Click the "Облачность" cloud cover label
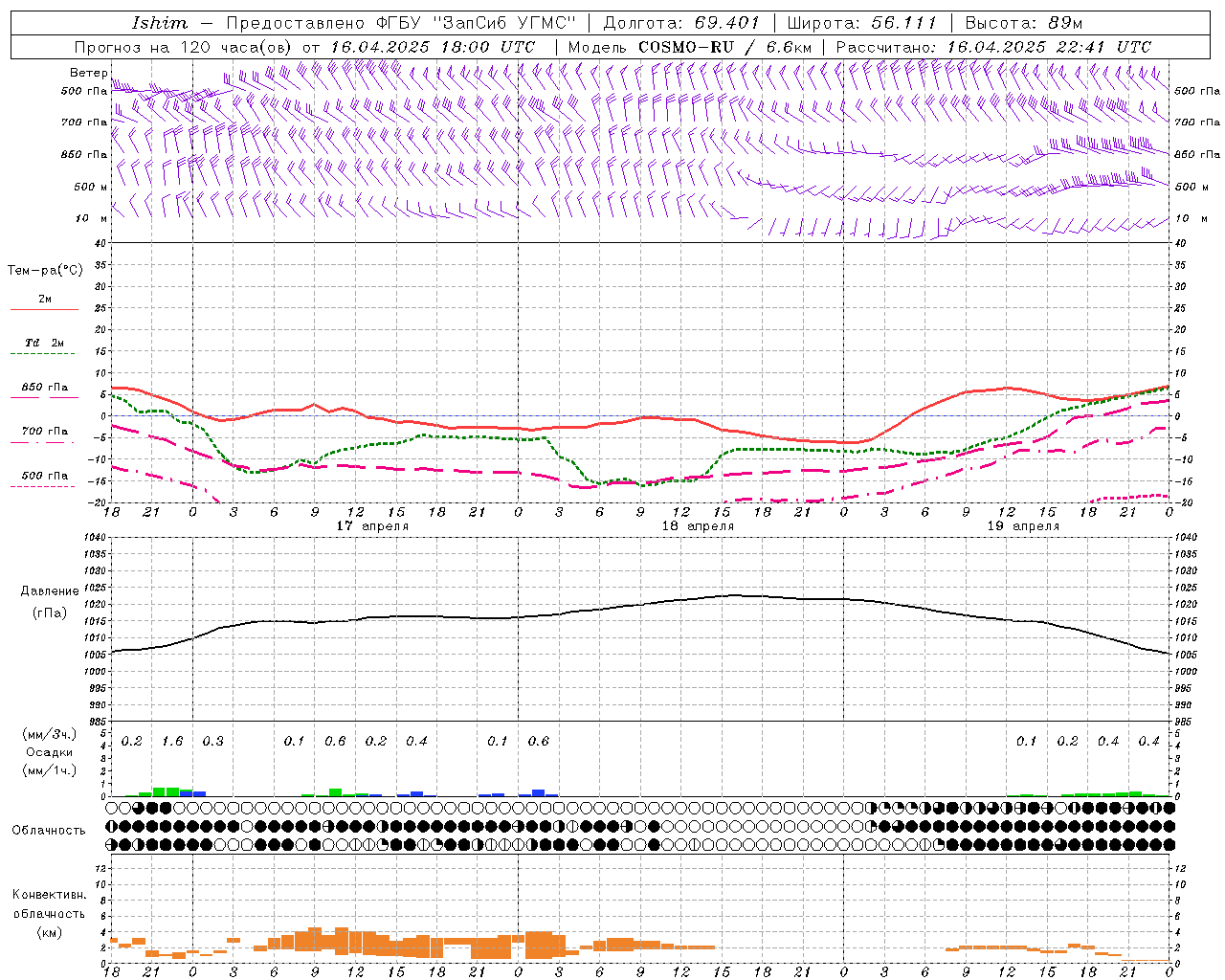This screenshot has width=1225, height=980. click(x=49, y=830)
